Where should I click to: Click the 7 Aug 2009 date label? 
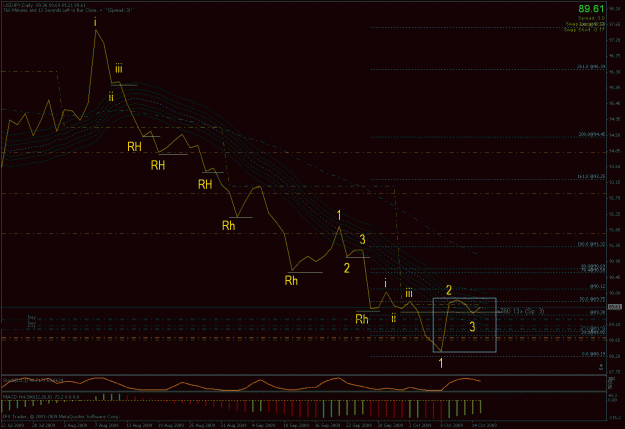(x=107, y=425)
